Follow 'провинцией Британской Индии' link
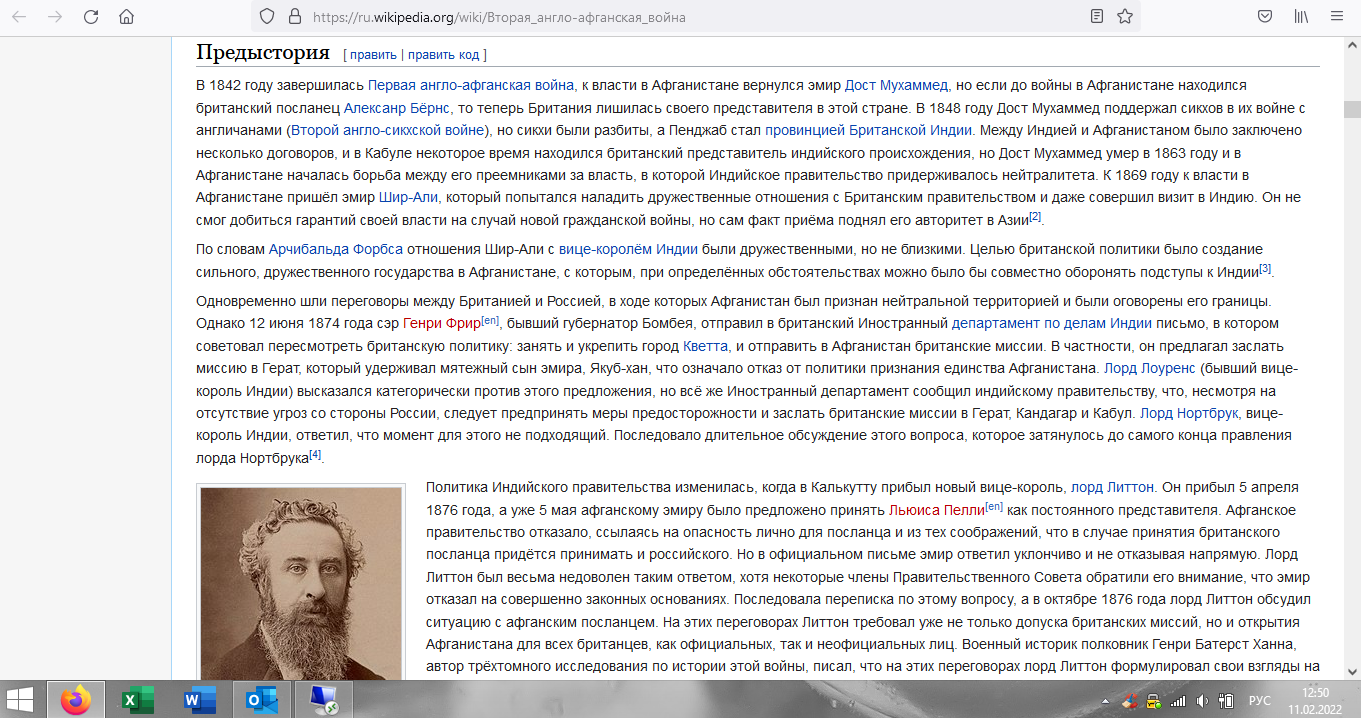Screen dimensions: 1366x718 (x=869, y=129)
